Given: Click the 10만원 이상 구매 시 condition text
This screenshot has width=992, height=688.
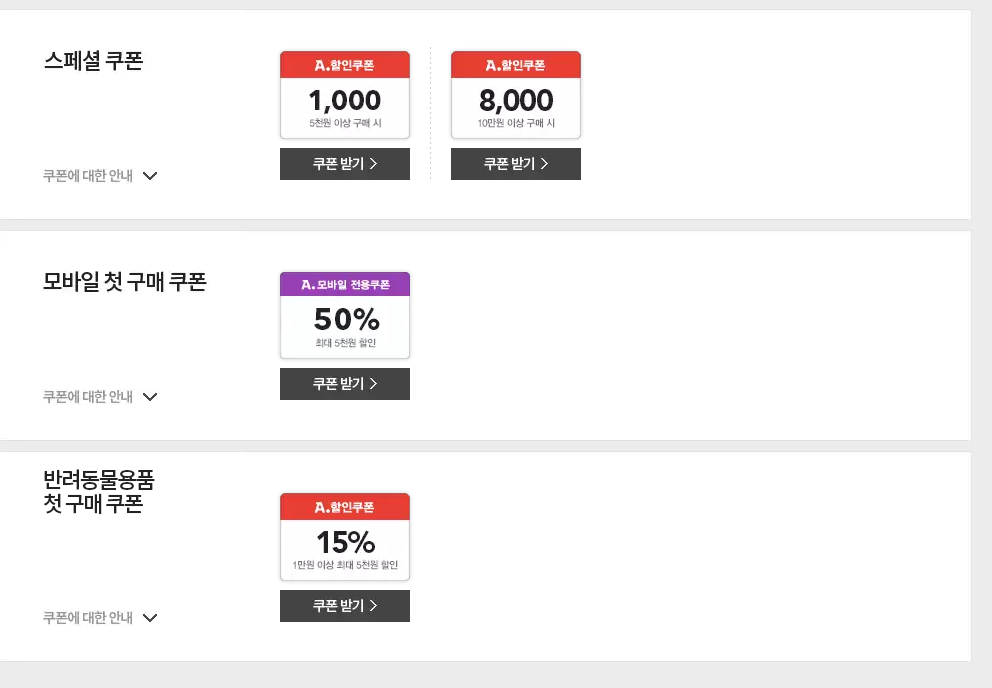Looking at the screenshot, I should tap(516, 123).
